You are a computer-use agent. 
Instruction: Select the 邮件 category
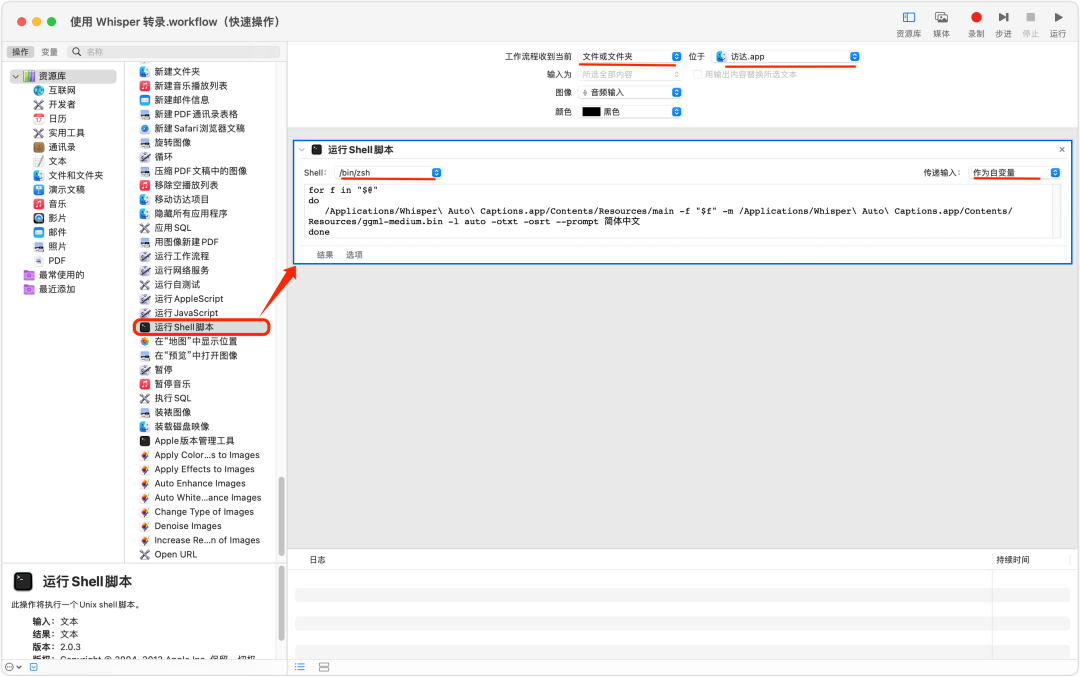57,232
